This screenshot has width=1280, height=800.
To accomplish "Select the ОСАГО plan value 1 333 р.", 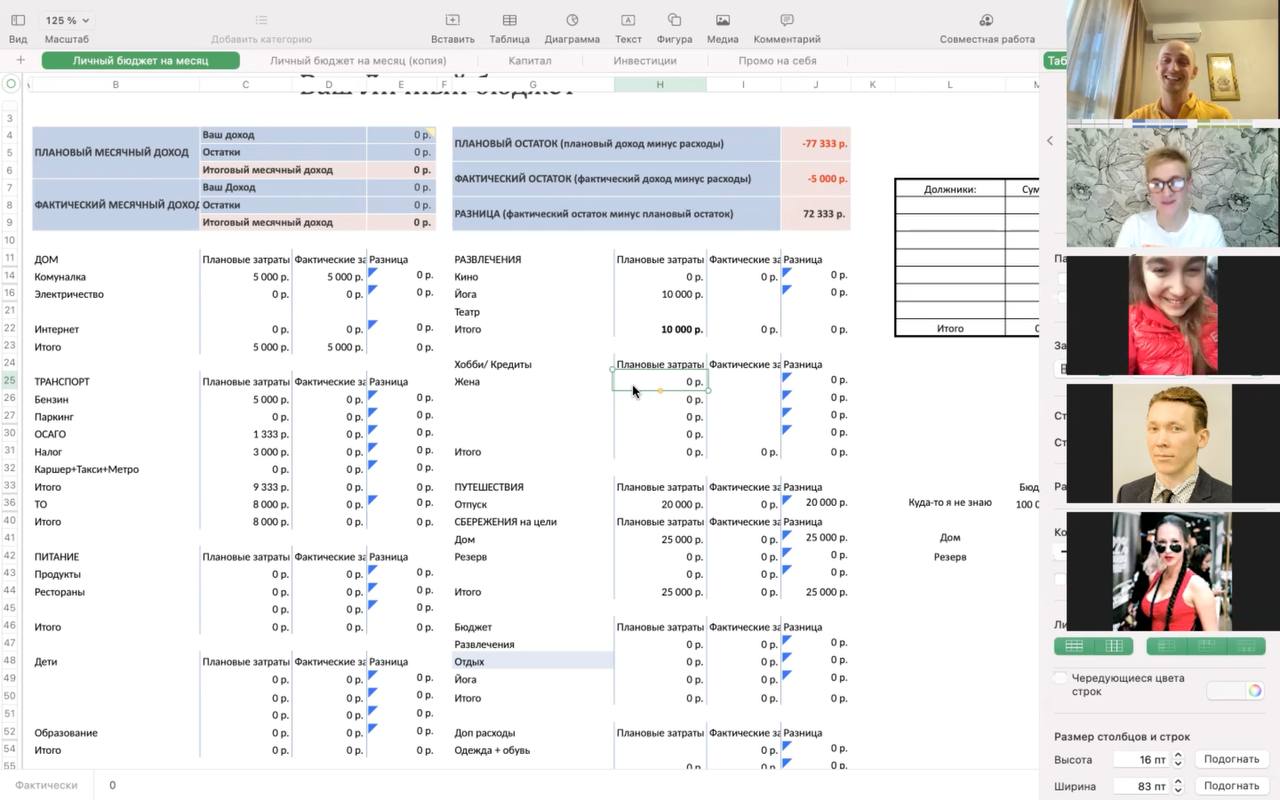I will click(x=246, y=434).
